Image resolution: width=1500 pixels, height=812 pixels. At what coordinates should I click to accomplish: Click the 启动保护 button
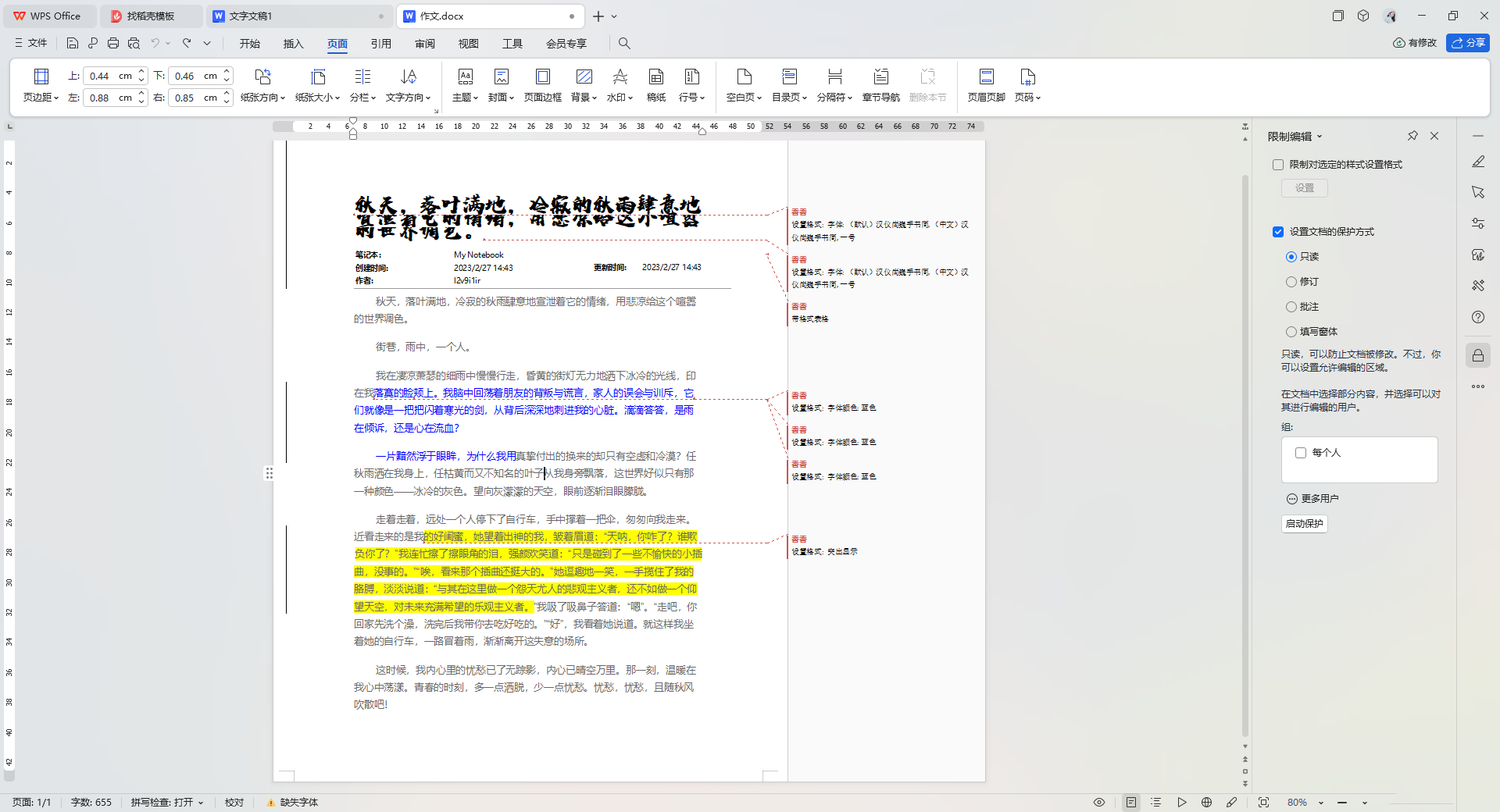coord(1305,524)
